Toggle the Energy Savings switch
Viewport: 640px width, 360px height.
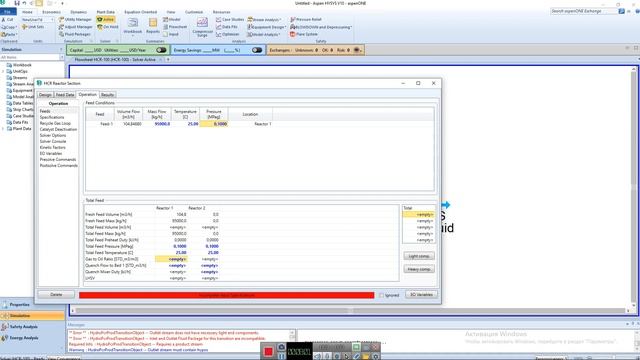[x=257, y=50]
